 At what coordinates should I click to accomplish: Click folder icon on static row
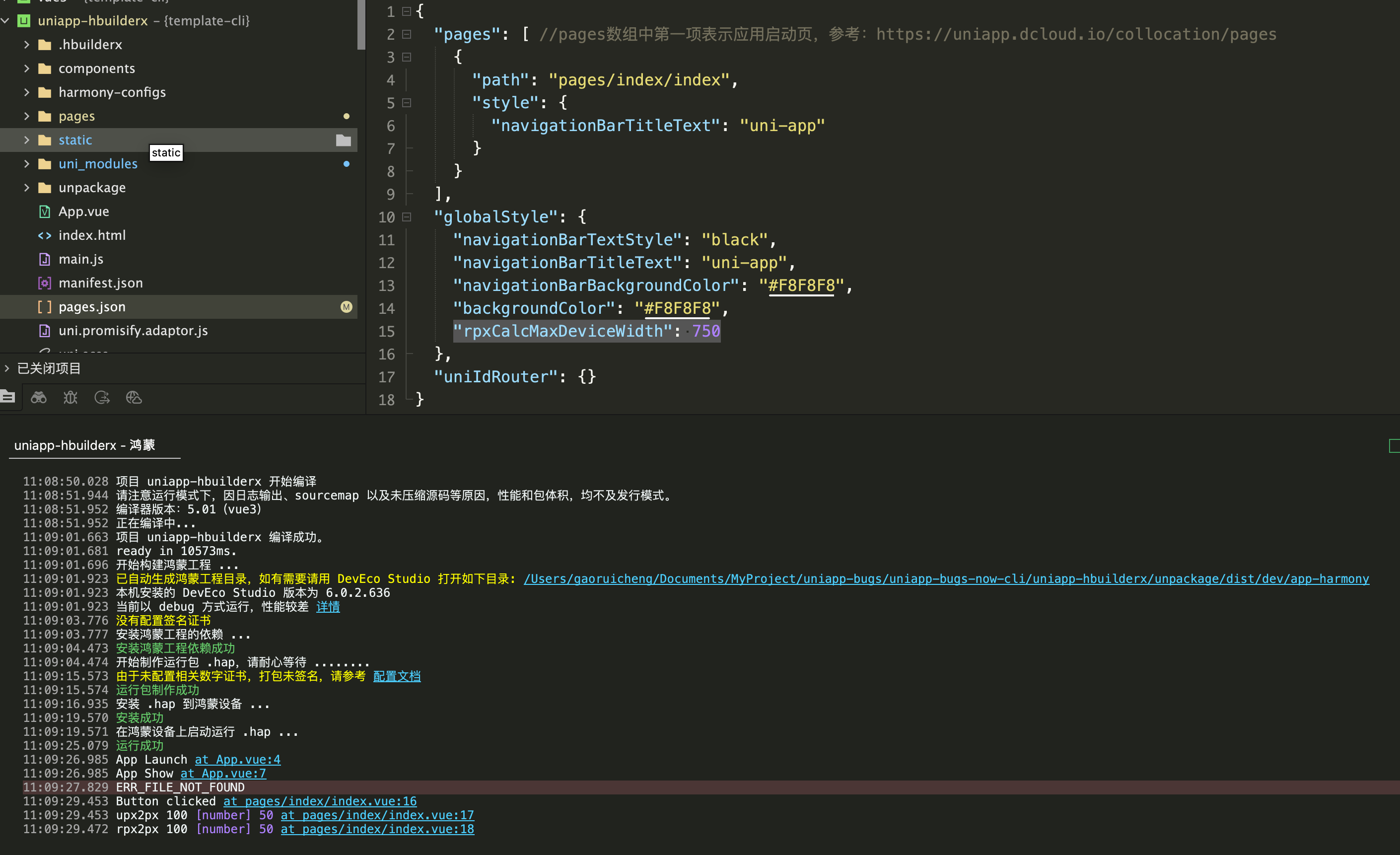[x=343, y=141]
